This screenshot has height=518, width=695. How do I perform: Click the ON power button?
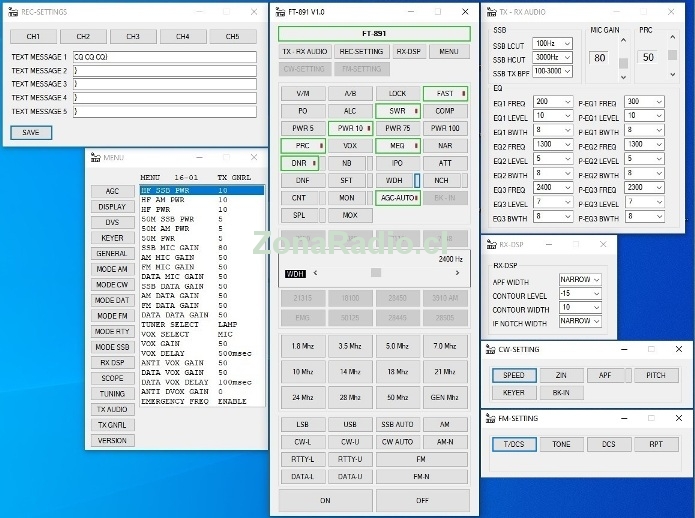325,500
